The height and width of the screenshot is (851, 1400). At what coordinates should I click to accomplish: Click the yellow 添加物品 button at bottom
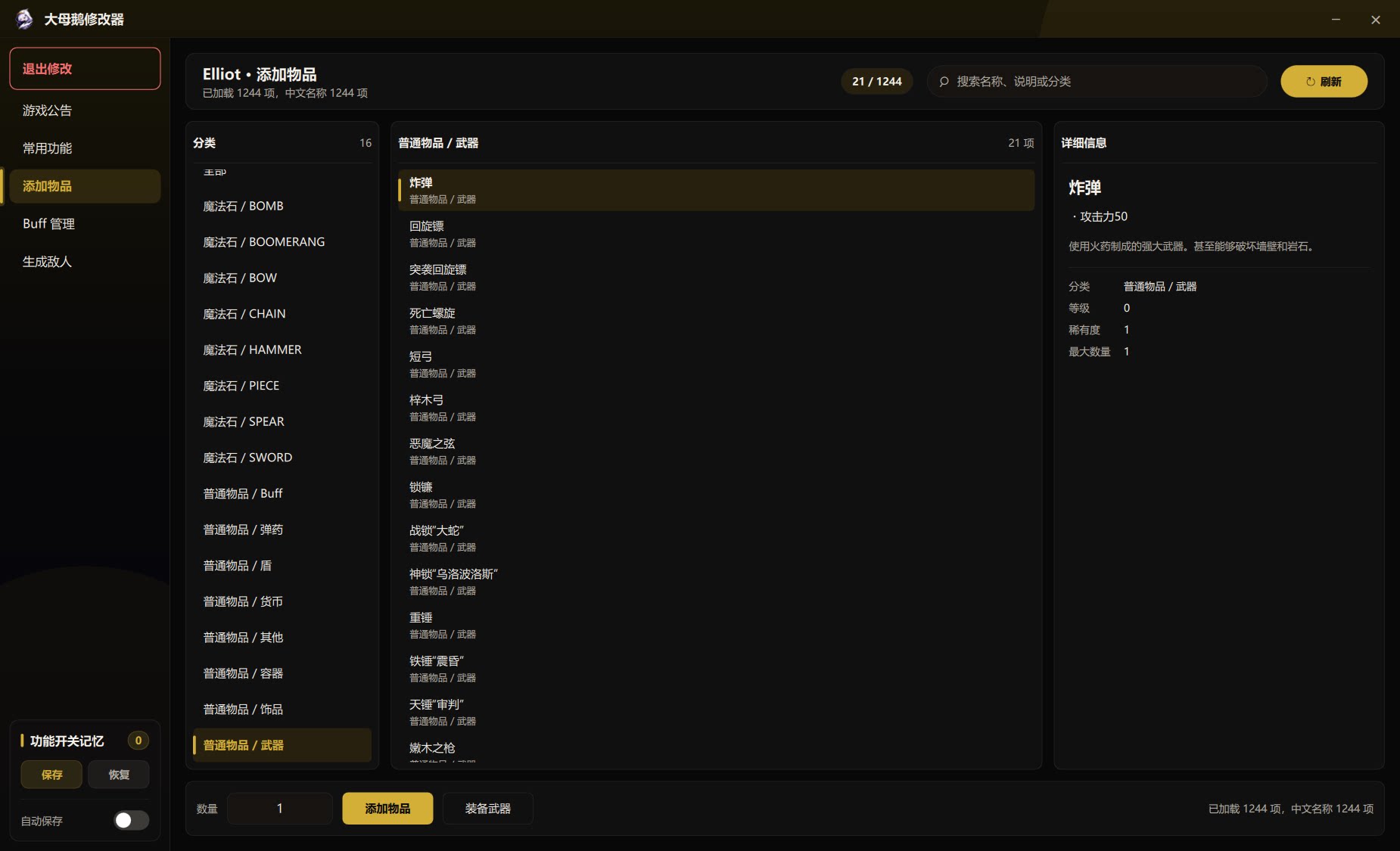point(387,809)
